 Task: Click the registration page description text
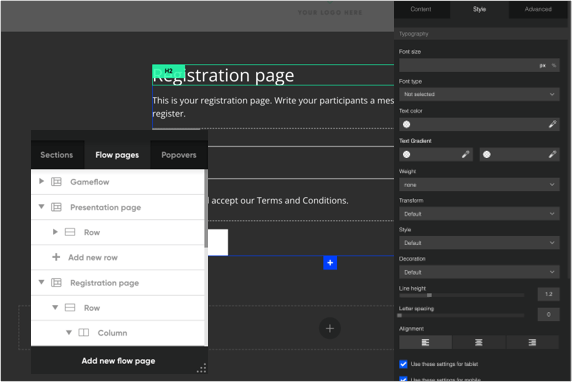click(273, 107)
